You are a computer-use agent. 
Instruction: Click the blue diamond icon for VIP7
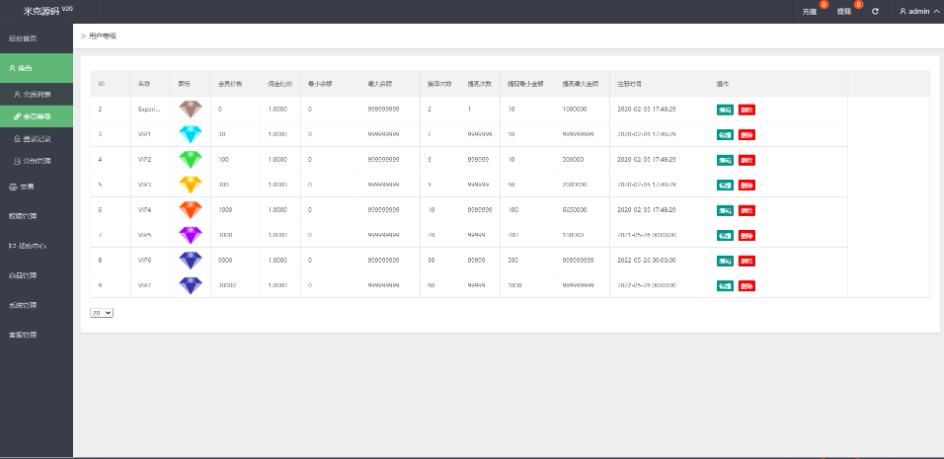click(x=191, y=286)
